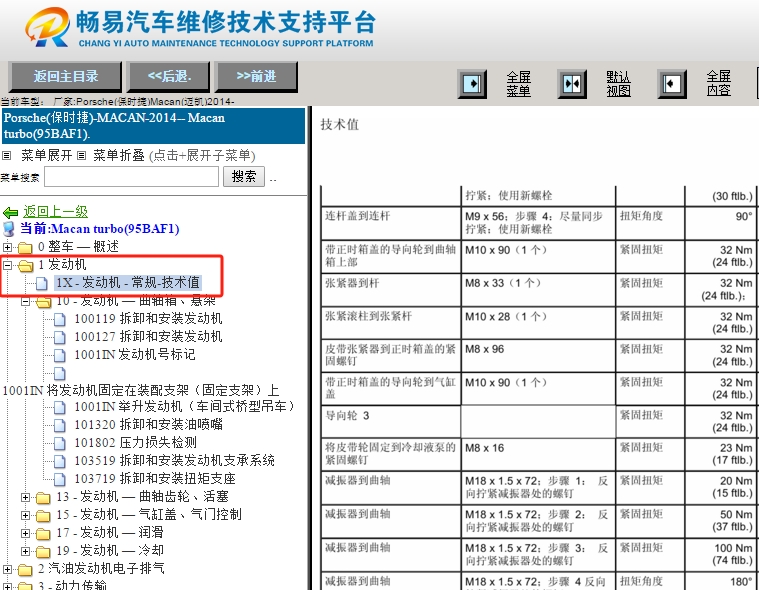The width and height of the screenshot is (759, 590).
Task: Click the 1 发动机 folder icon
Action: point(25,266)
